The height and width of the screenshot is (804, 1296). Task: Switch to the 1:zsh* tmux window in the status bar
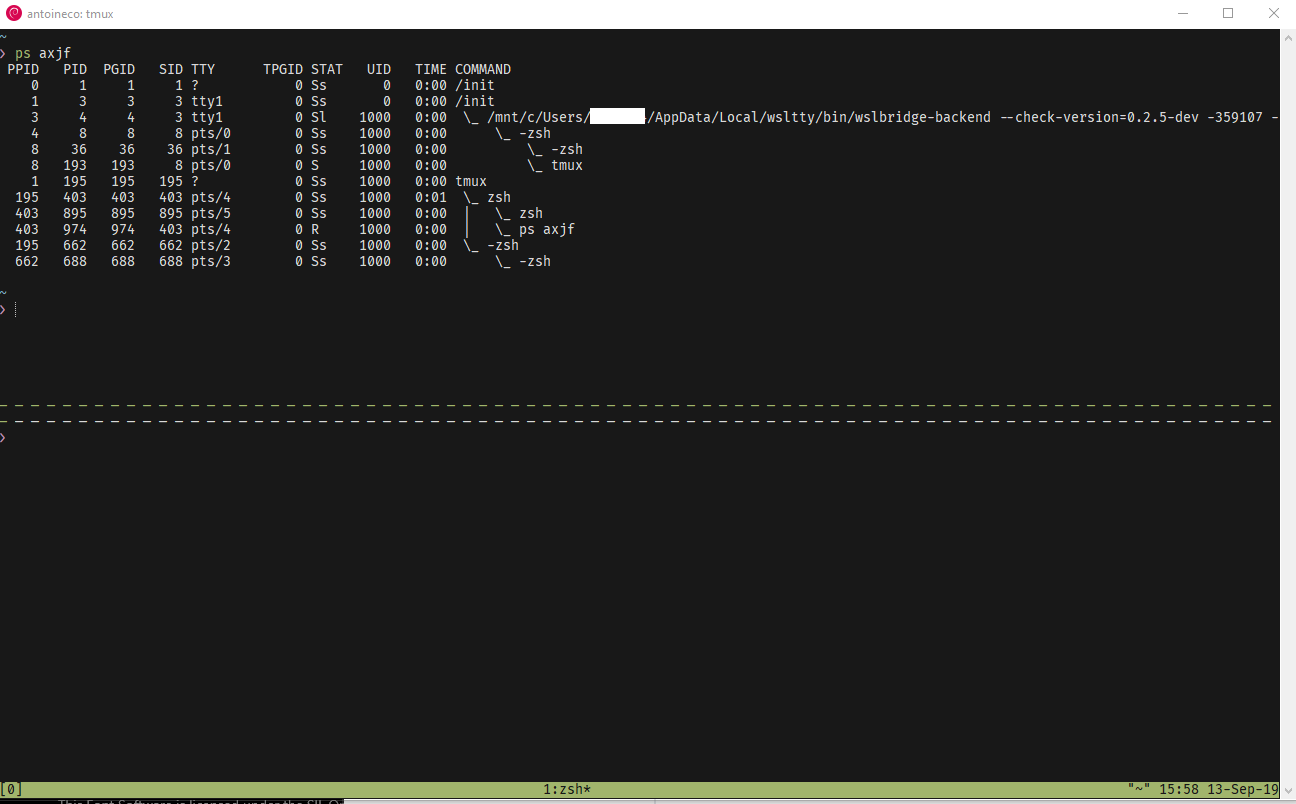(565, 789)
